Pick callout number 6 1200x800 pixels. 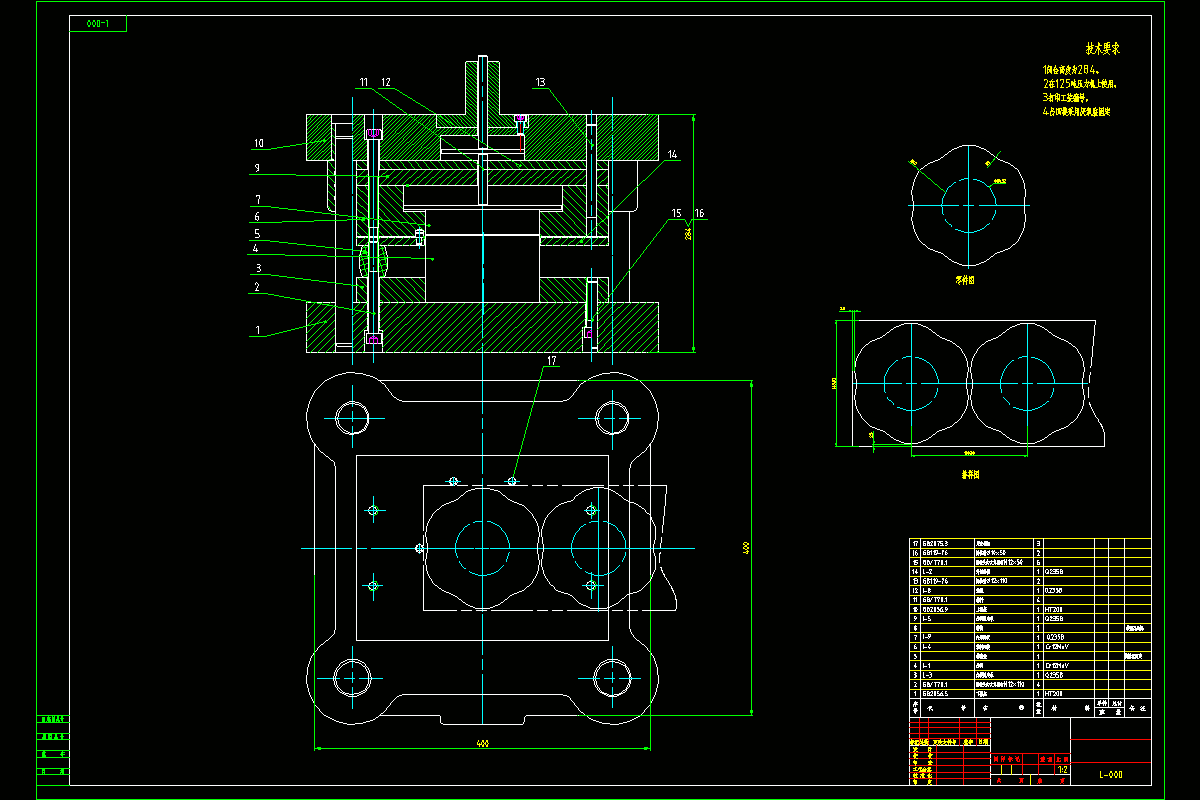pos(257,216)
